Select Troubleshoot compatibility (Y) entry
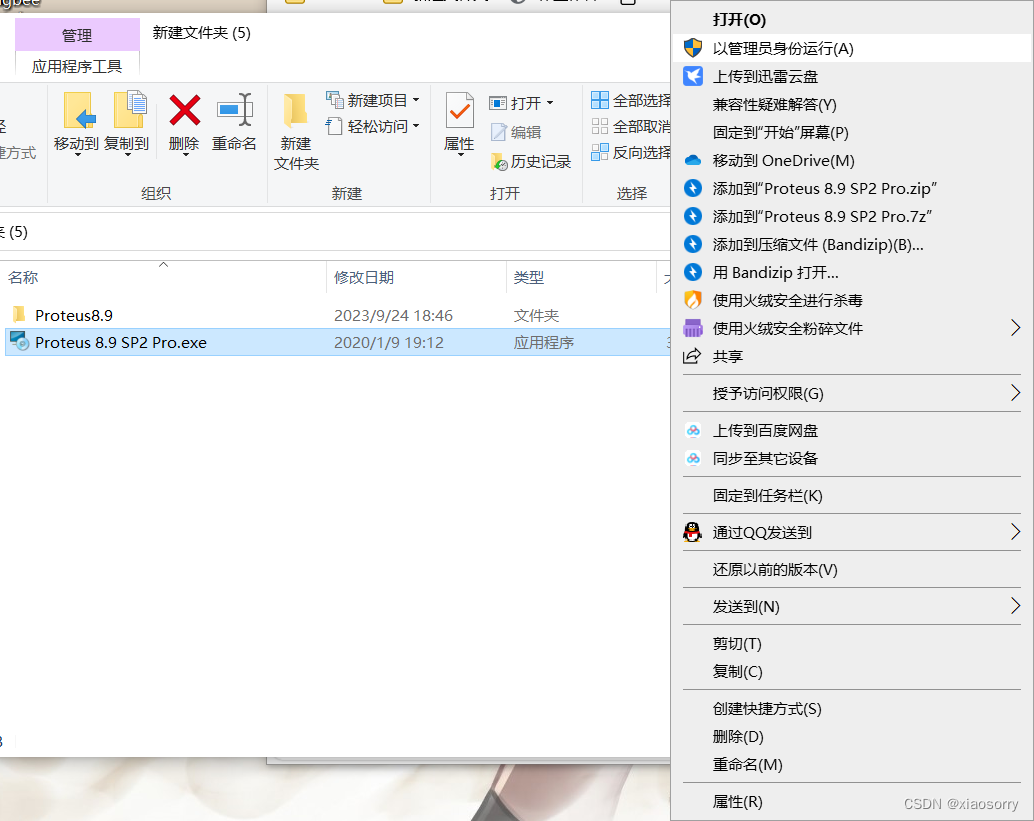The image size is (1034, 821). pyautogui.click(x=852, y=104)
